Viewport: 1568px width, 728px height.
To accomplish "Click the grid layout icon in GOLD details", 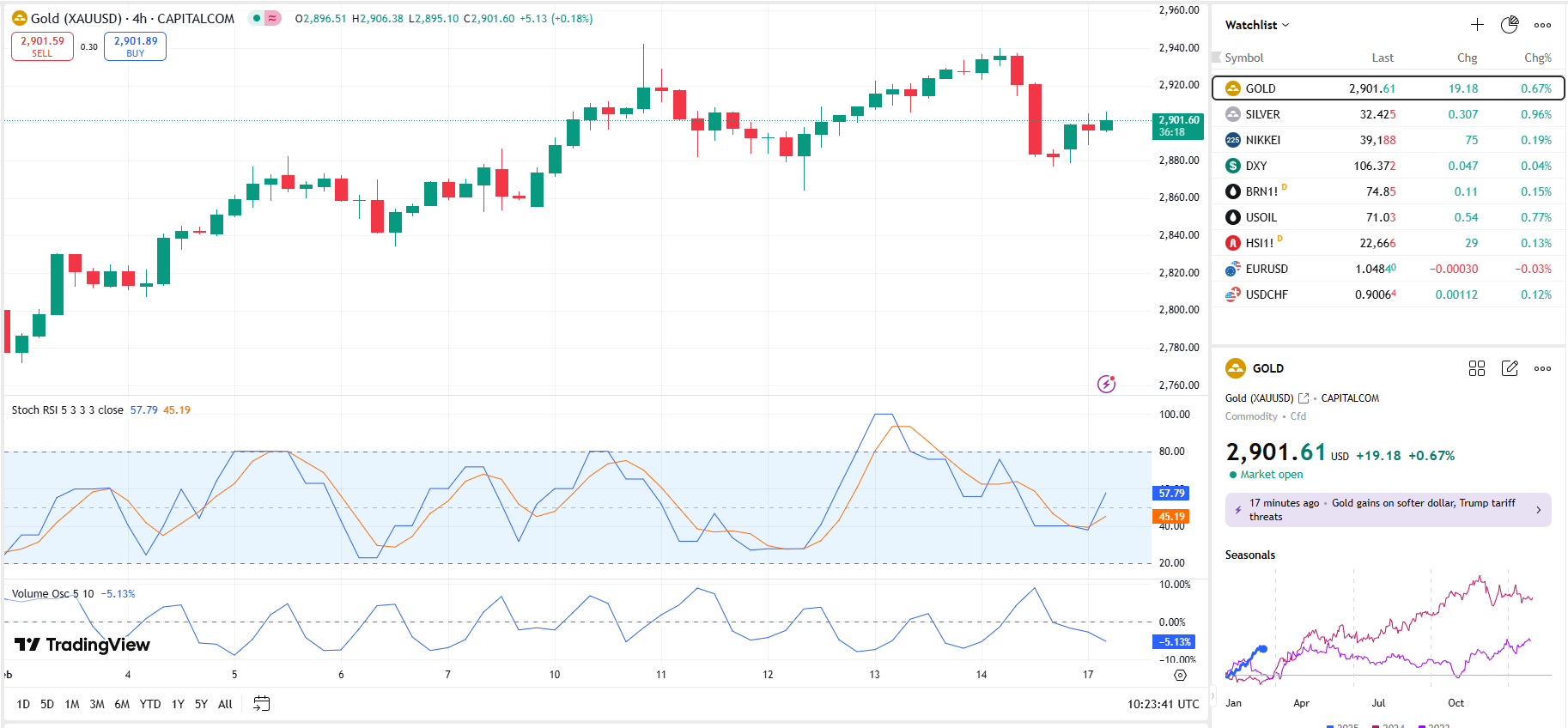I will pos(1477,368).
